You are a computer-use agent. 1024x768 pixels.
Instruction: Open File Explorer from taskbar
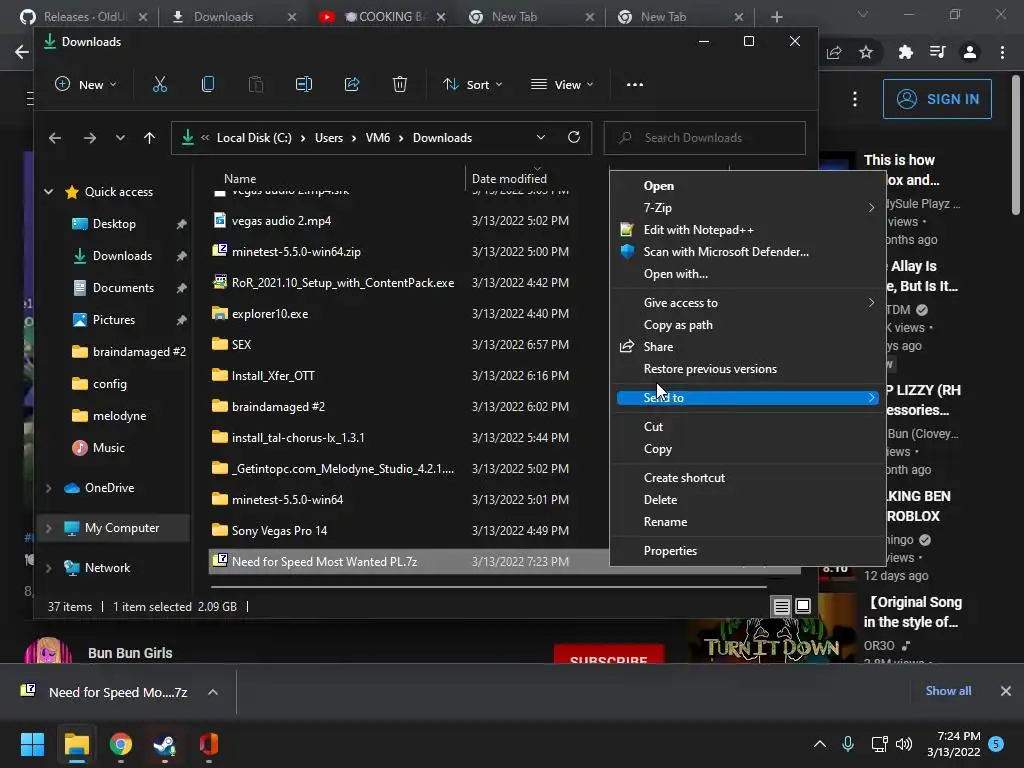point(76,744)
